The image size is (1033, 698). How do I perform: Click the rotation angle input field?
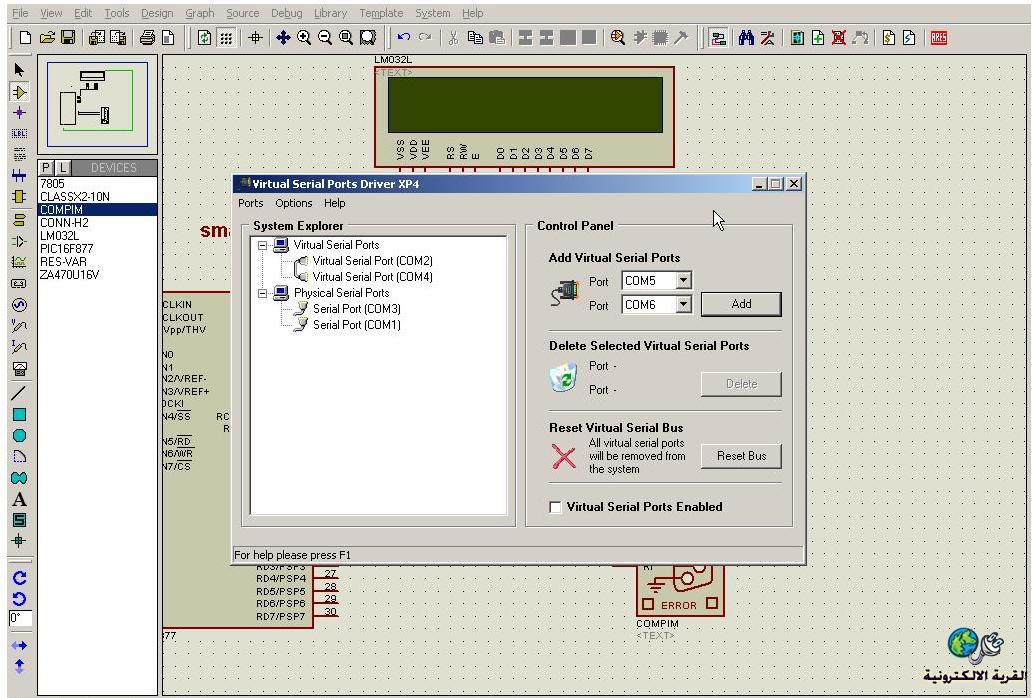click(x=20, y=618)
